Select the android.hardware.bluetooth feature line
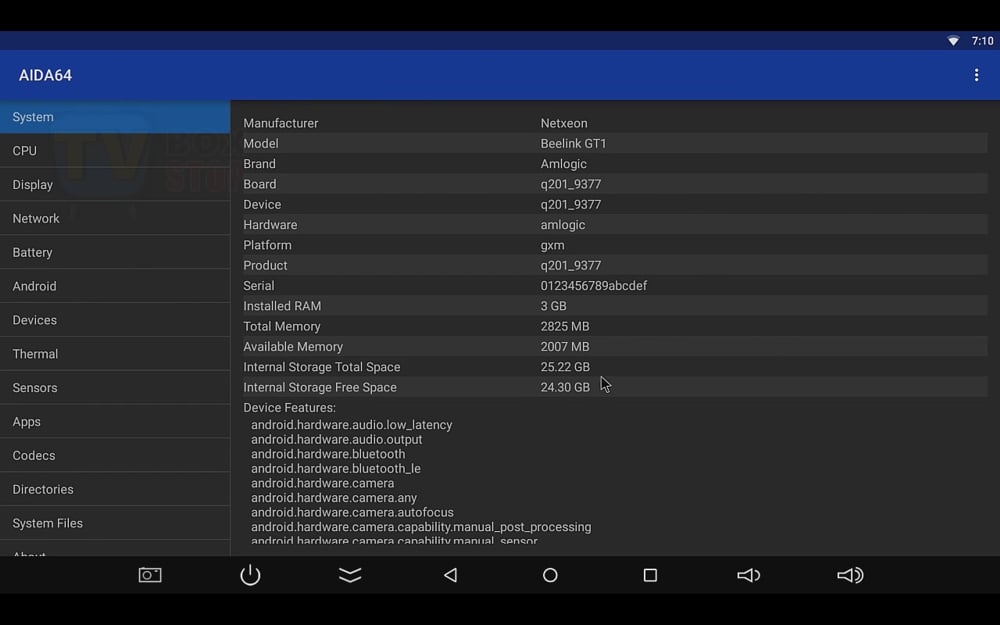 (328, 454)
